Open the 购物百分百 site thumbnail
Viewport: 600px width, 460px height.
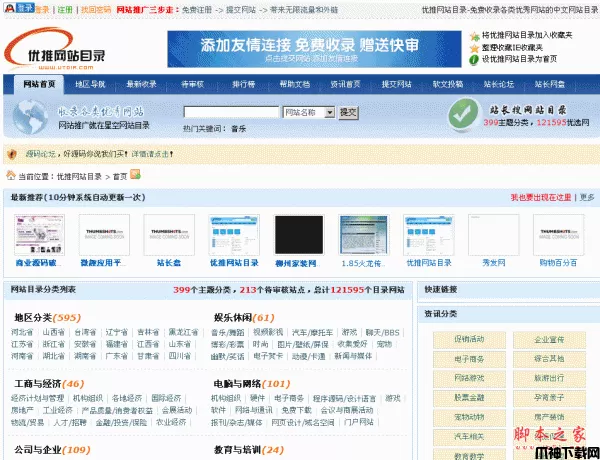[558, 235]
